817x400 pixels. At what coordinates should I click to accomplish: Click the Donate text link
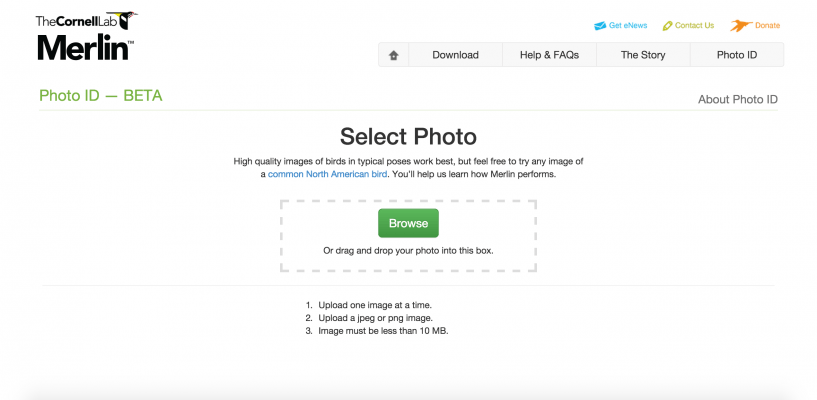pos(767,26)
